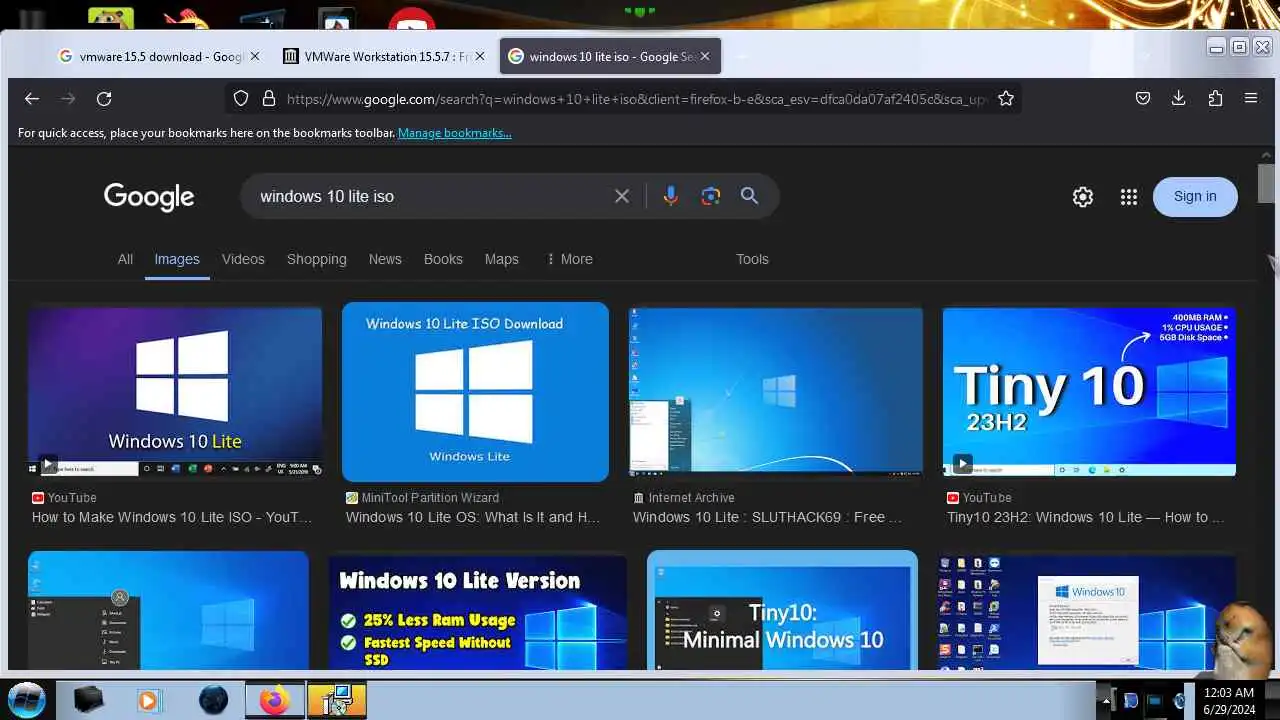Open the tracking protection shield icon
Viewport: 1280px width, 720px height.
(241, 98)
